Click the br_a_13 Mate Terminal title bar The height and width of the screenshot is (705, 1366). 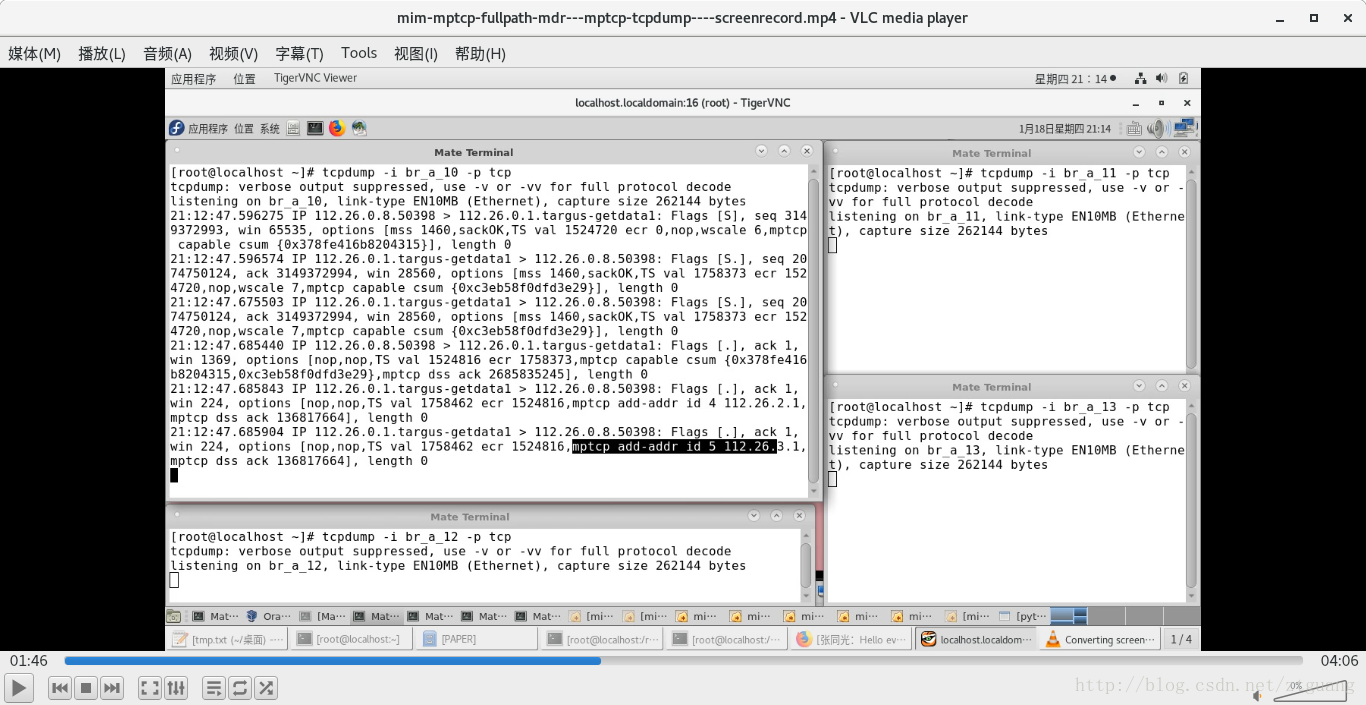[1011, 386]
